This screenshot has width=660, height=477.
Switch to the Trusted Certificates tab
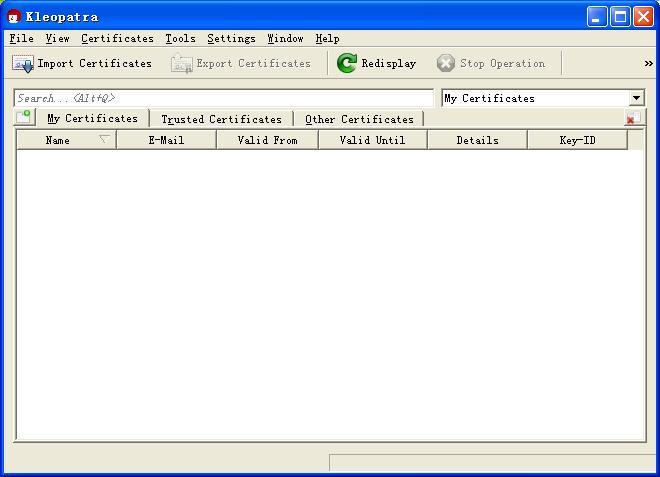coord(221,119)
